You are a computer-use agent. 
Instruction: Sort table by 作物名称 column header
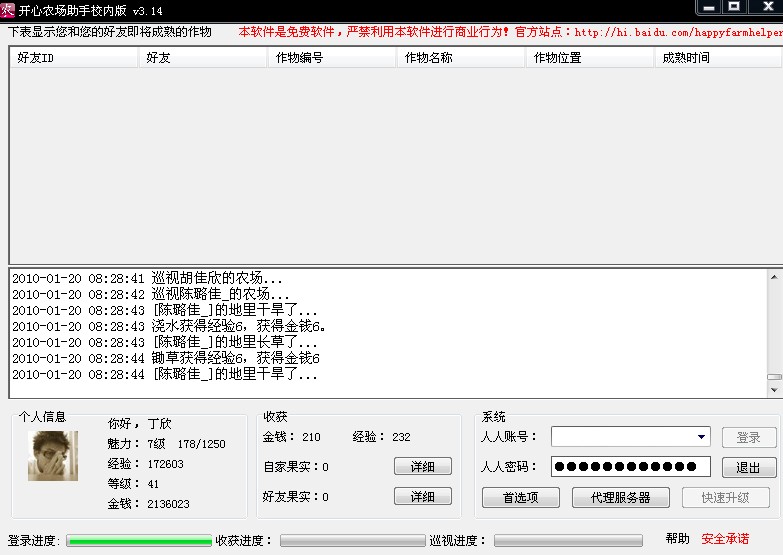pyautogui.click(x=460, y=58)
